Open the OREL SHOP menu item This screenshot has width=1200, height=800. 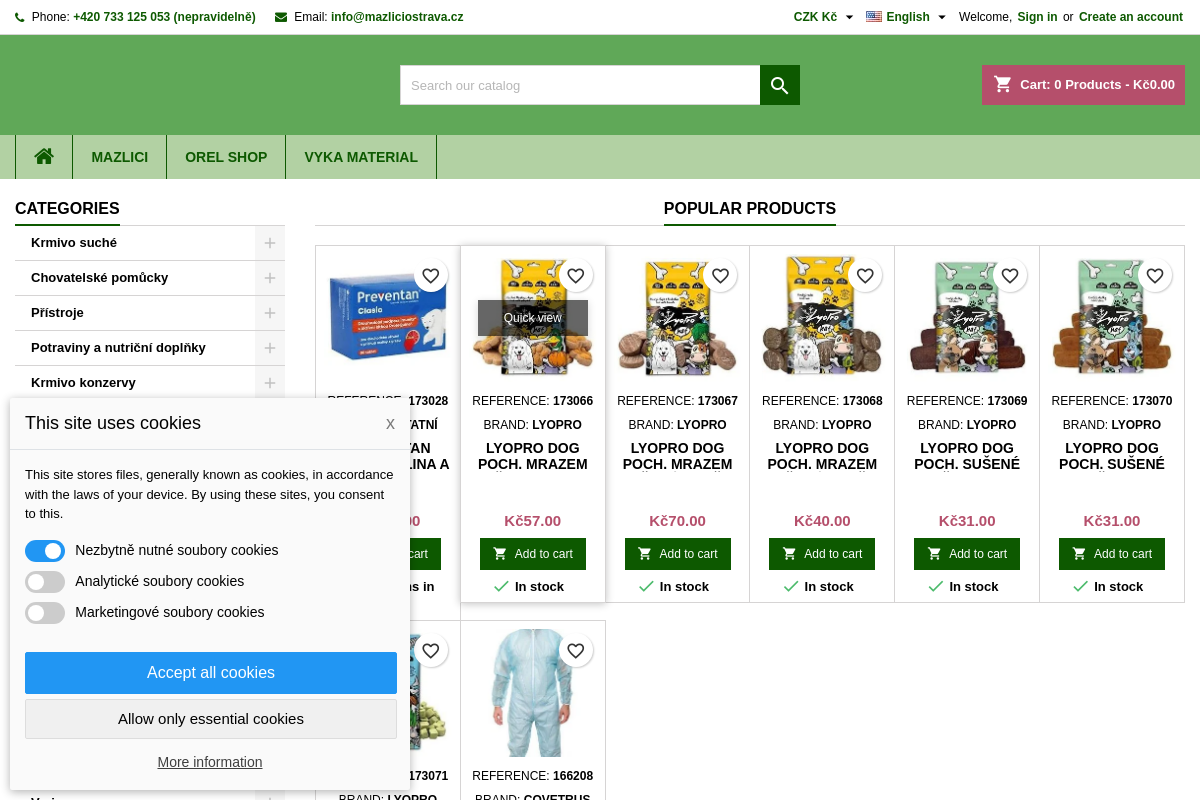[226, 157]
